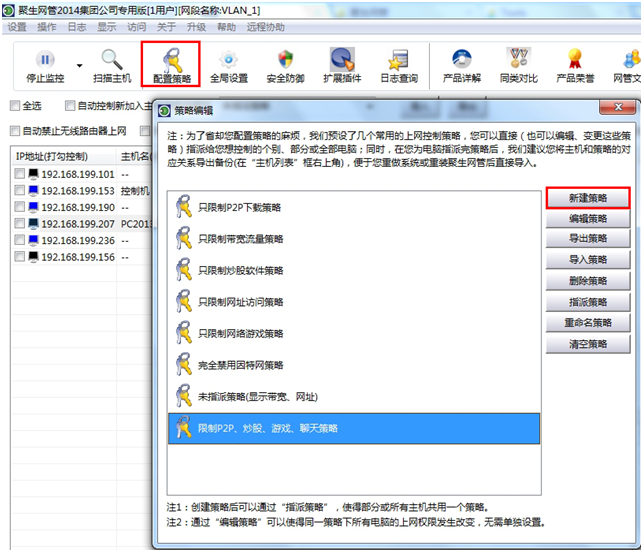Viewport: 644px width, 552px height.
Task: Open the 扫描主机 scan tool
Action: tap(110, 59)
